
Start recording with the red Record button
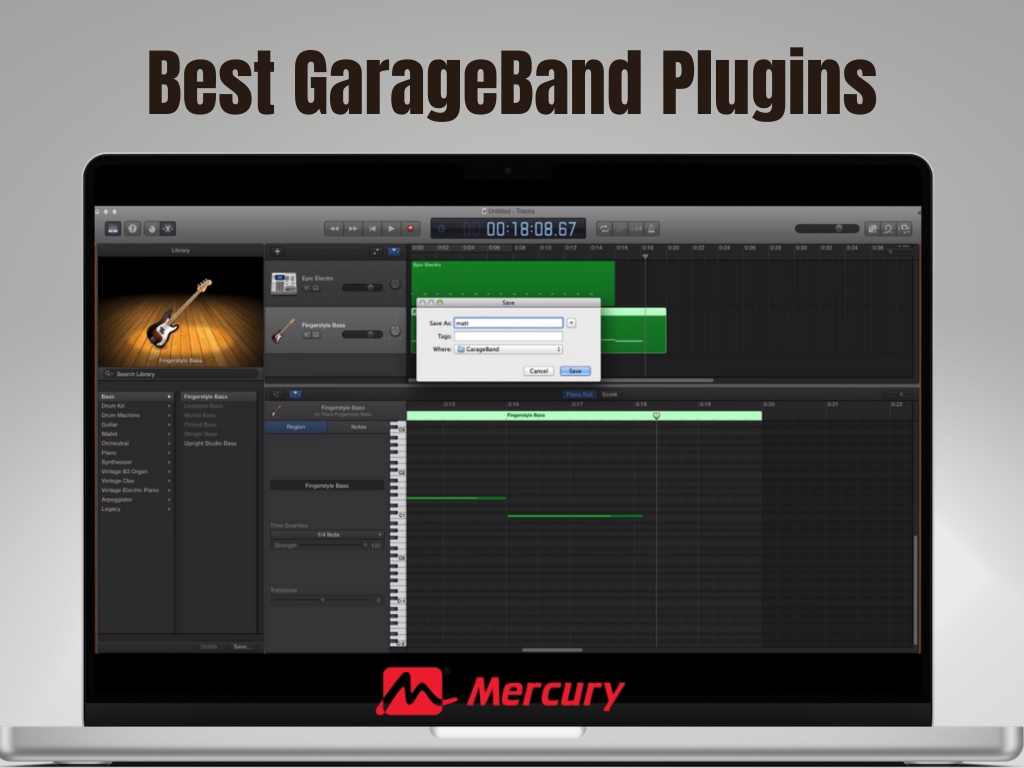point(410,229)
